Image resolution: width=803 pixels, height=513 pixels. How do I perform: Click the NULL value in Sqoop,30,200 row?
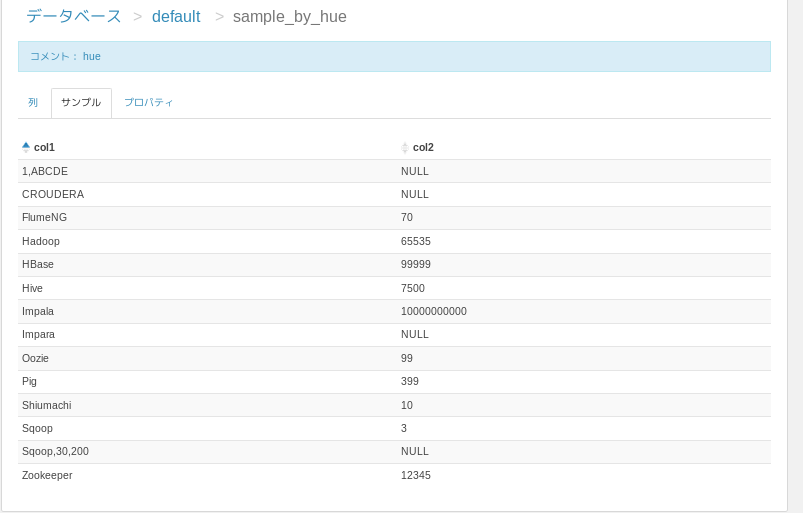415,452
